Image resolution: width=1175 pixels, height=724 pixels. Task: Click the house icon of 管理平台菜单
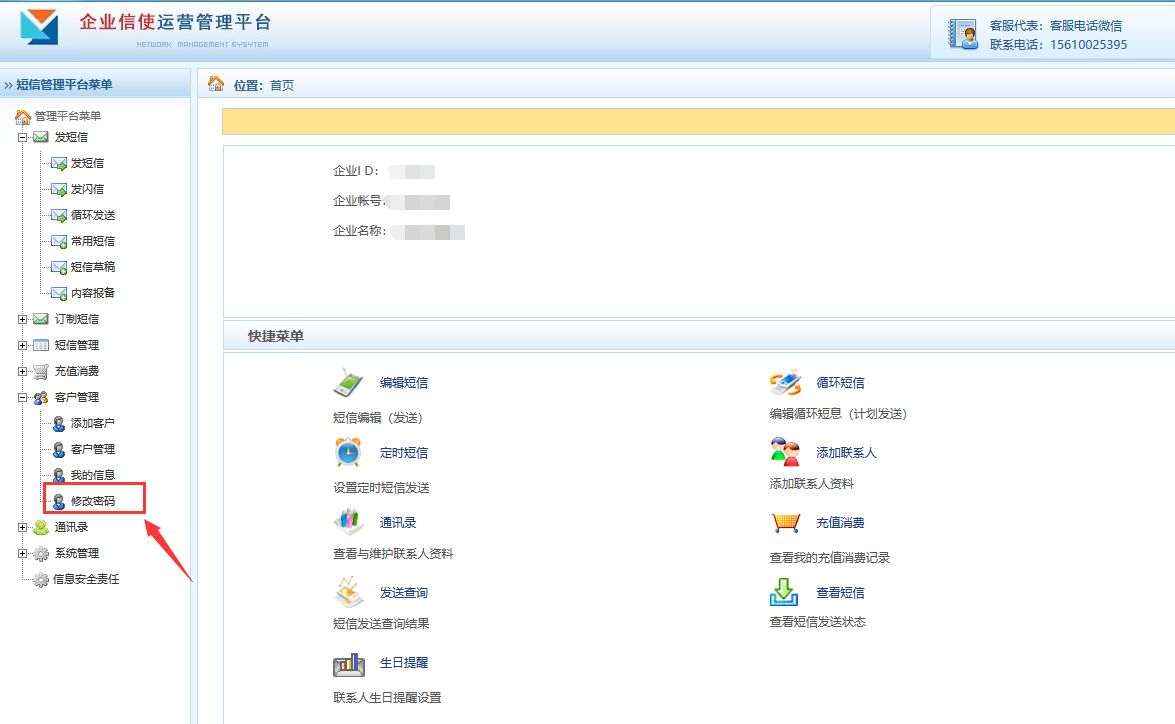(x=23, y=117)
